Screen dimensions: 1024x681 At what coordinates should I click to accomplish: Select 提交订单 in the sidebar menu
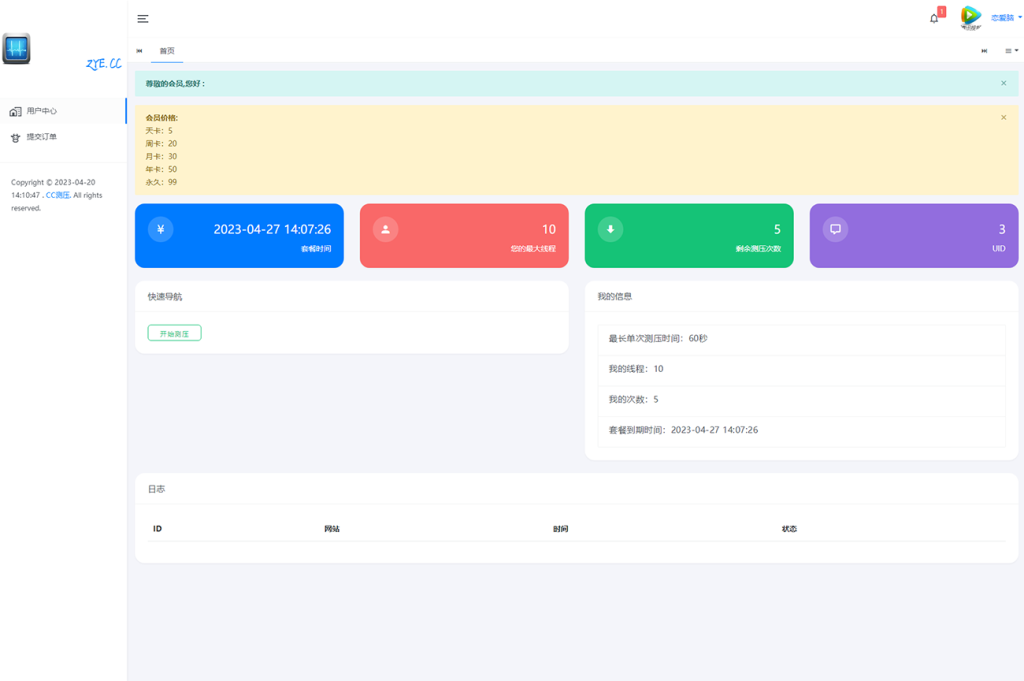pos(41,137)
